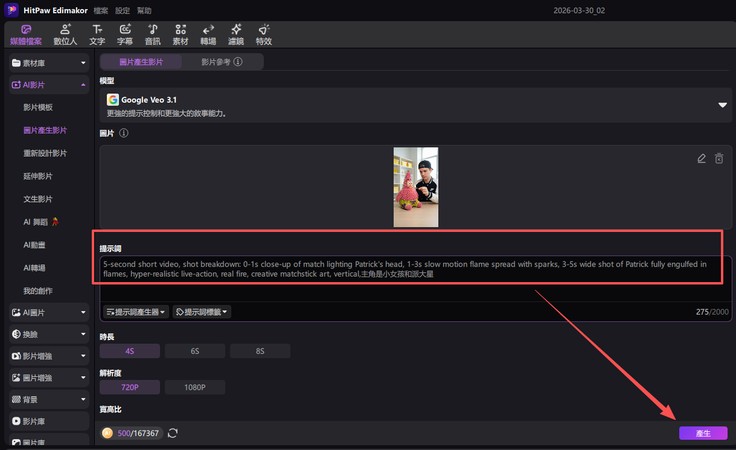Click the edit pencil icon for uploaded image

[x=702, y=158]
